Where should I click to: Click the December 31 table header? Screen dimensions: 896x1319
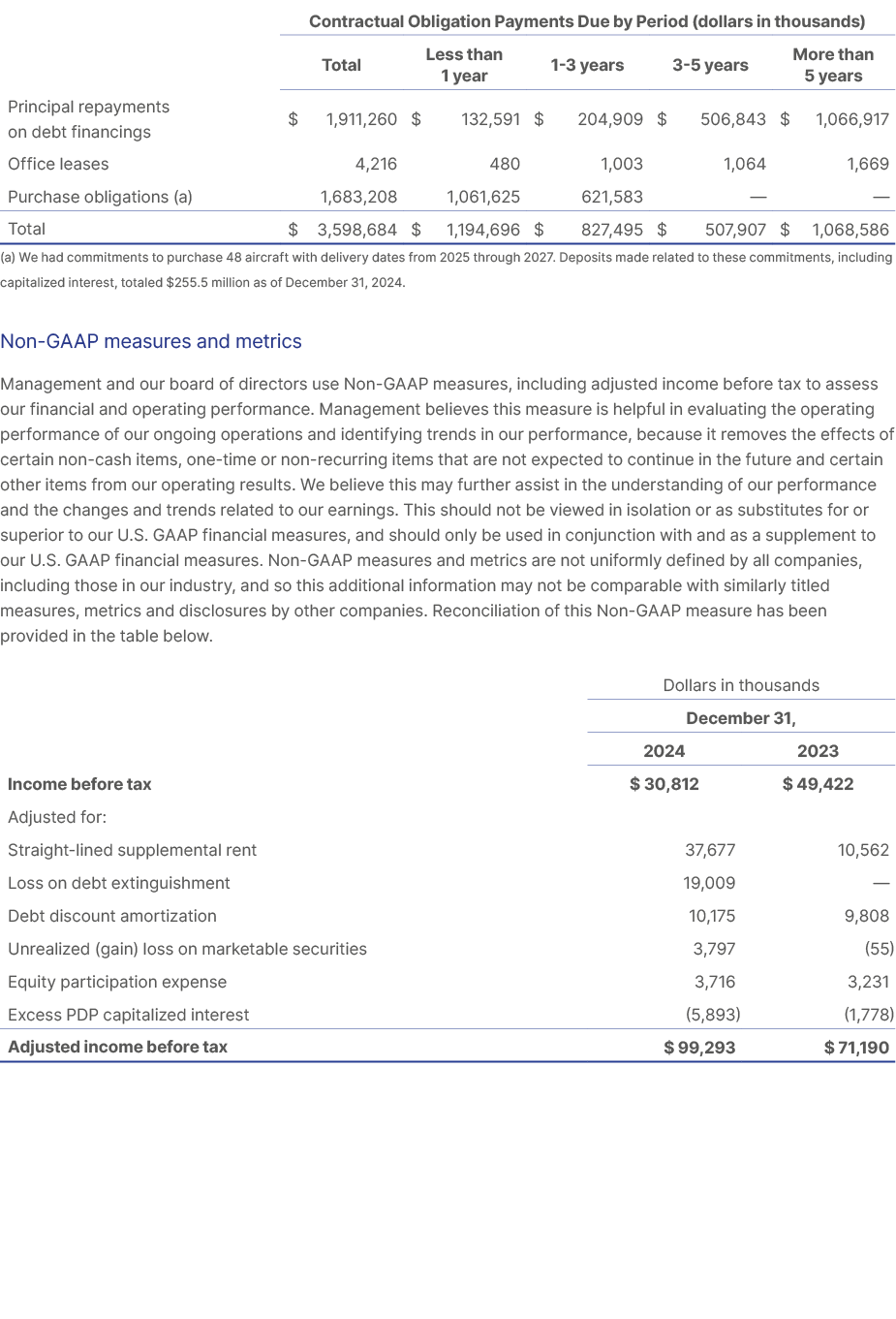coord(740,718)
